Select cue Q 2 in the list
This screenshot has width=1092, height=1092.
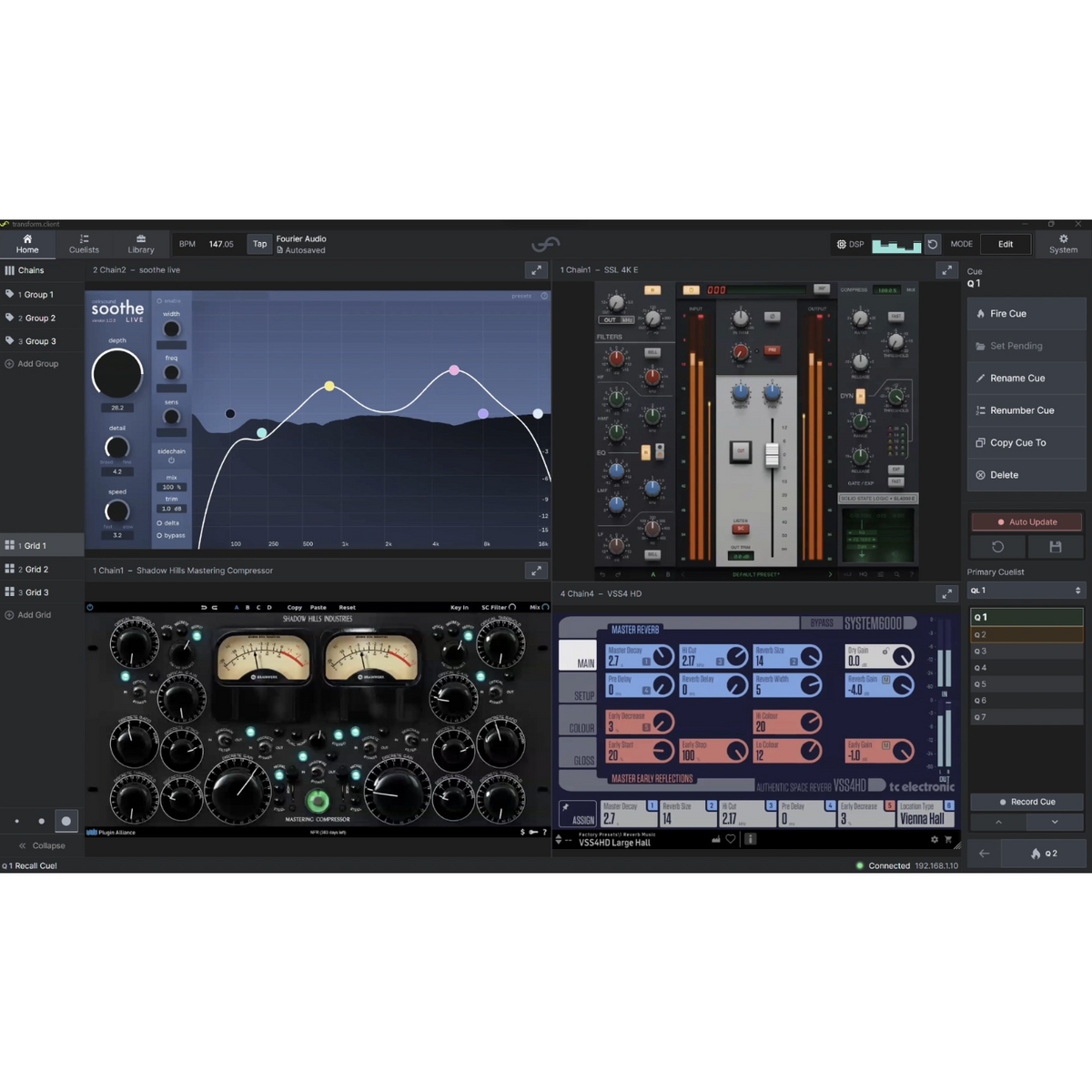coord(1026,634)
